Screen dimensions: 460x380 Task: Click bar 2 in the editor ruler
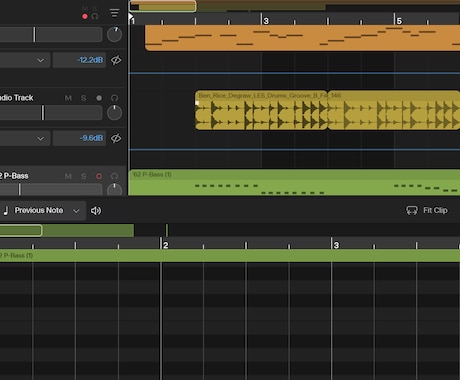click(x=165, y=245)
